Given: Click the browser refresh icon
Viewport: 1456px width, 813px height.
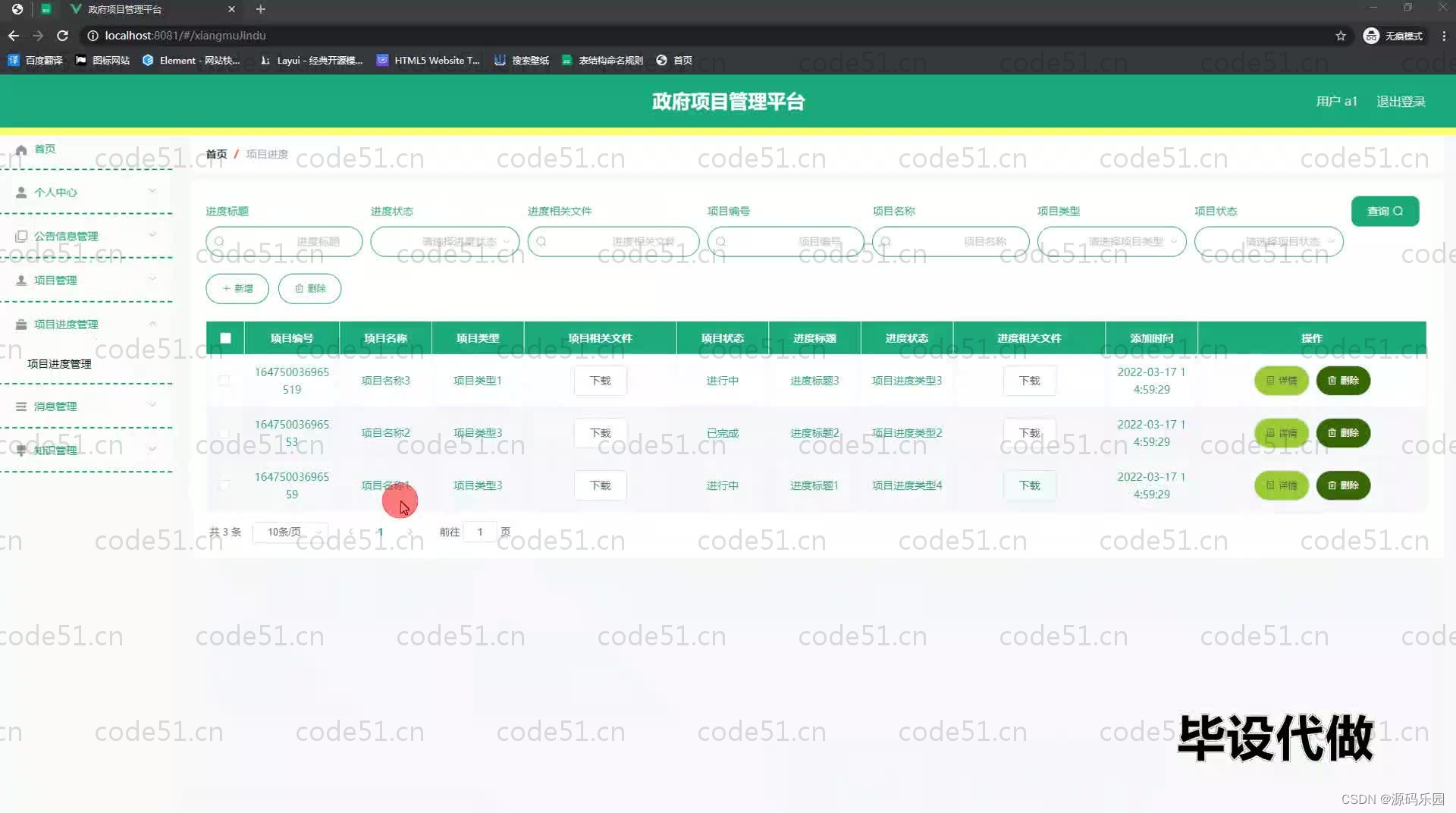Looking at the screenshot, I should click(63, 35).
